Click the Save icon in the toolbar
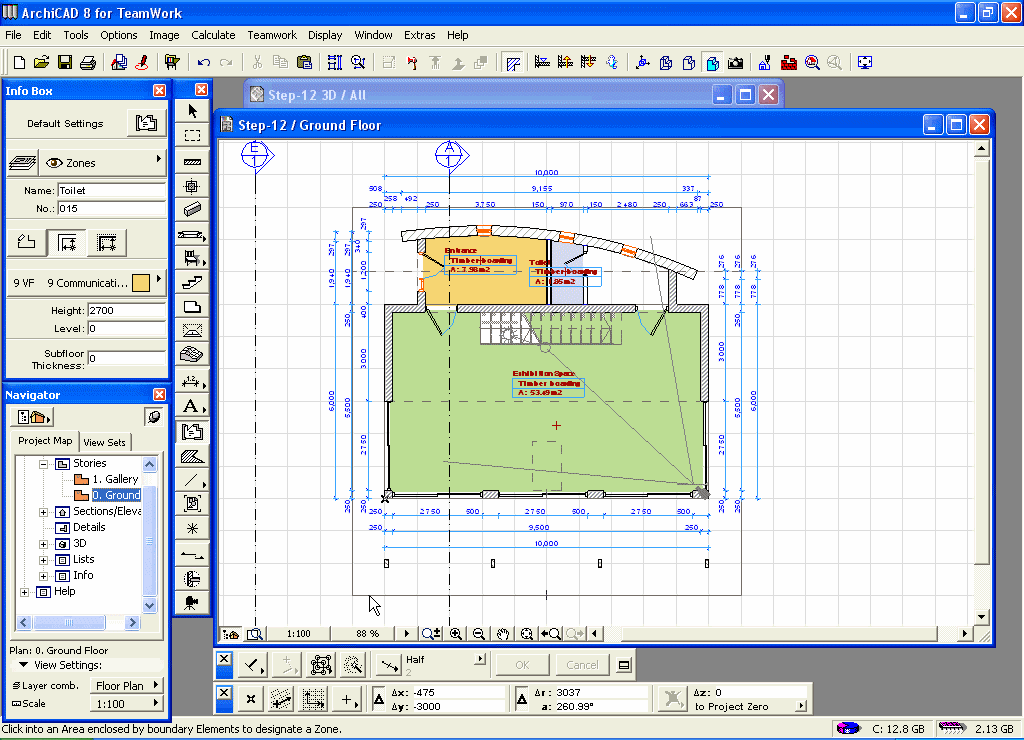This screenshot has width=1024, height=740. [x=65, y=63]
